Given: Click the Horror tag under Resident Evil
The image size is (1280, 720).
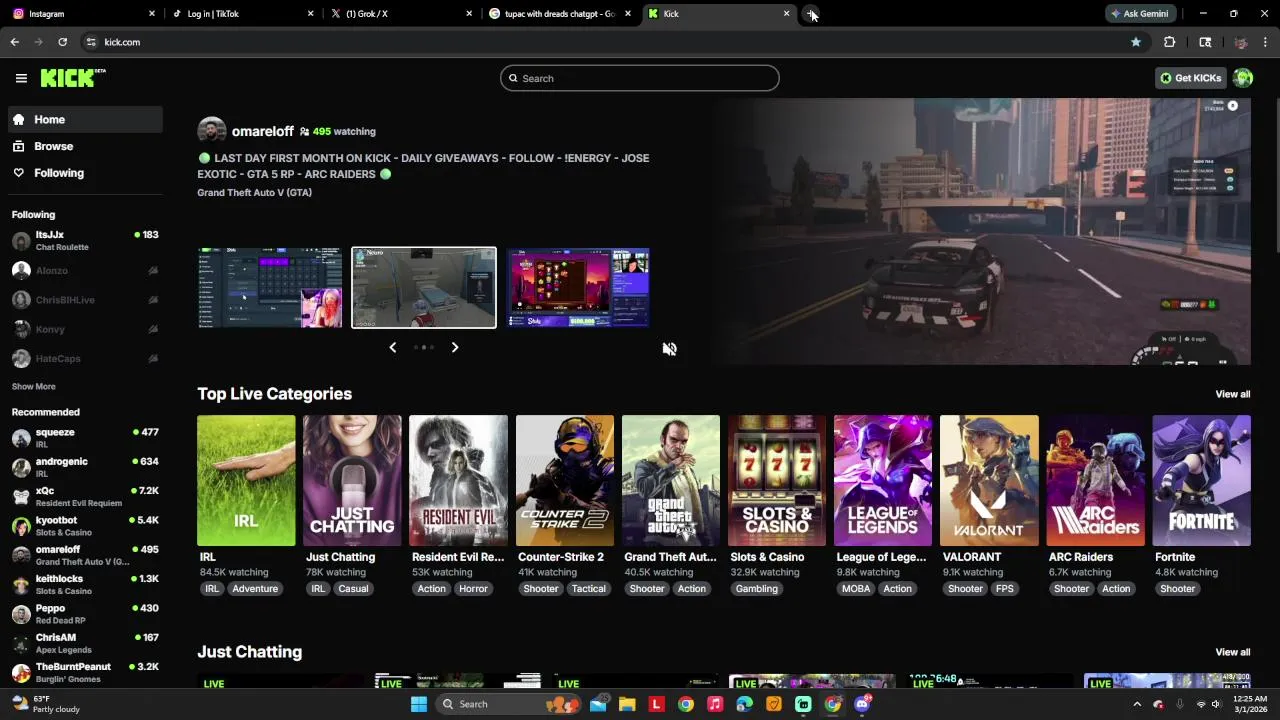Looking at the screenshot, I should point(473,589).
